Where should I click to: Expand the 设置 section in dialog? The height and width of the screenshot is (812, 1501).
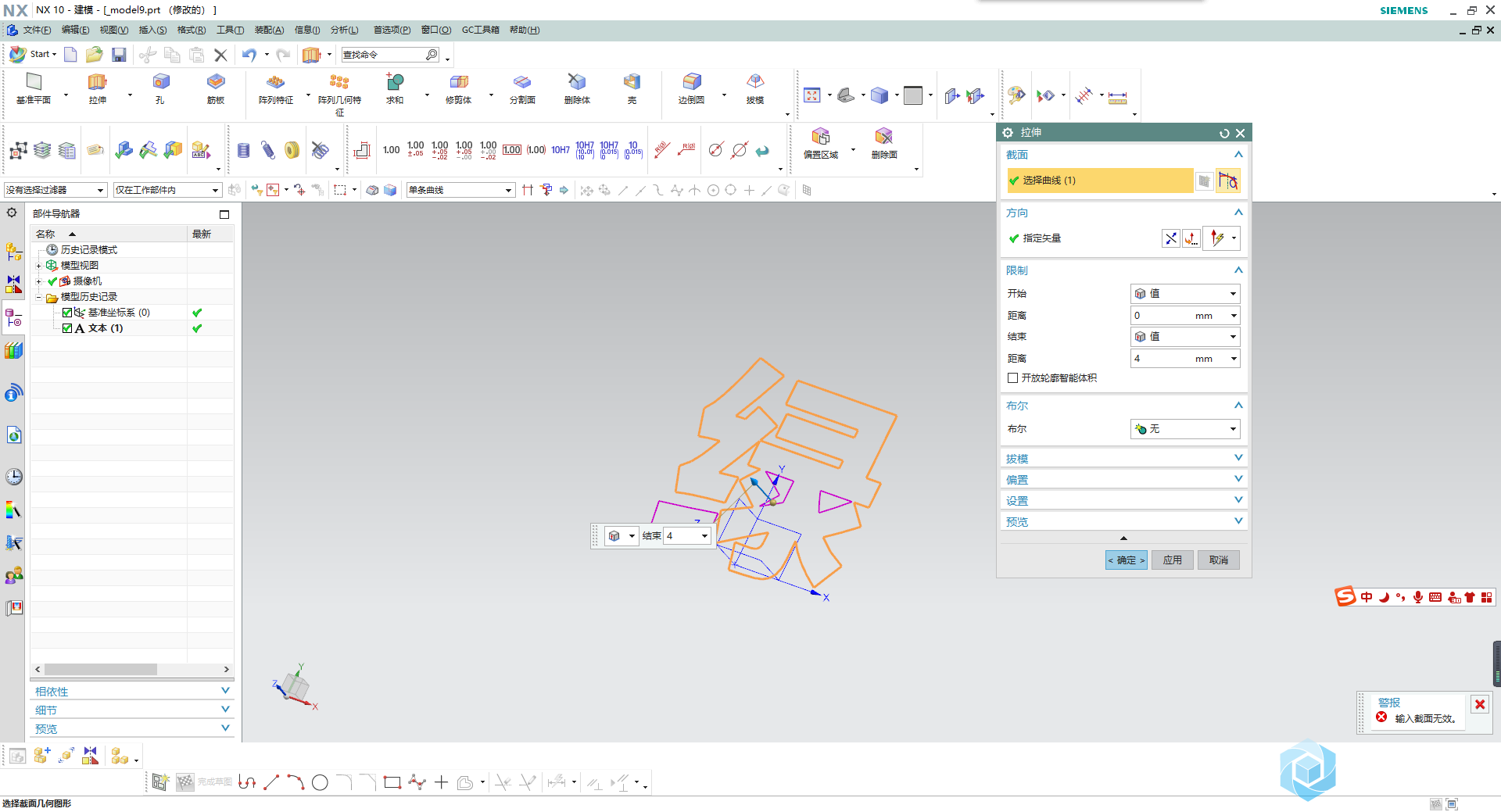[x=1123, y=501]
